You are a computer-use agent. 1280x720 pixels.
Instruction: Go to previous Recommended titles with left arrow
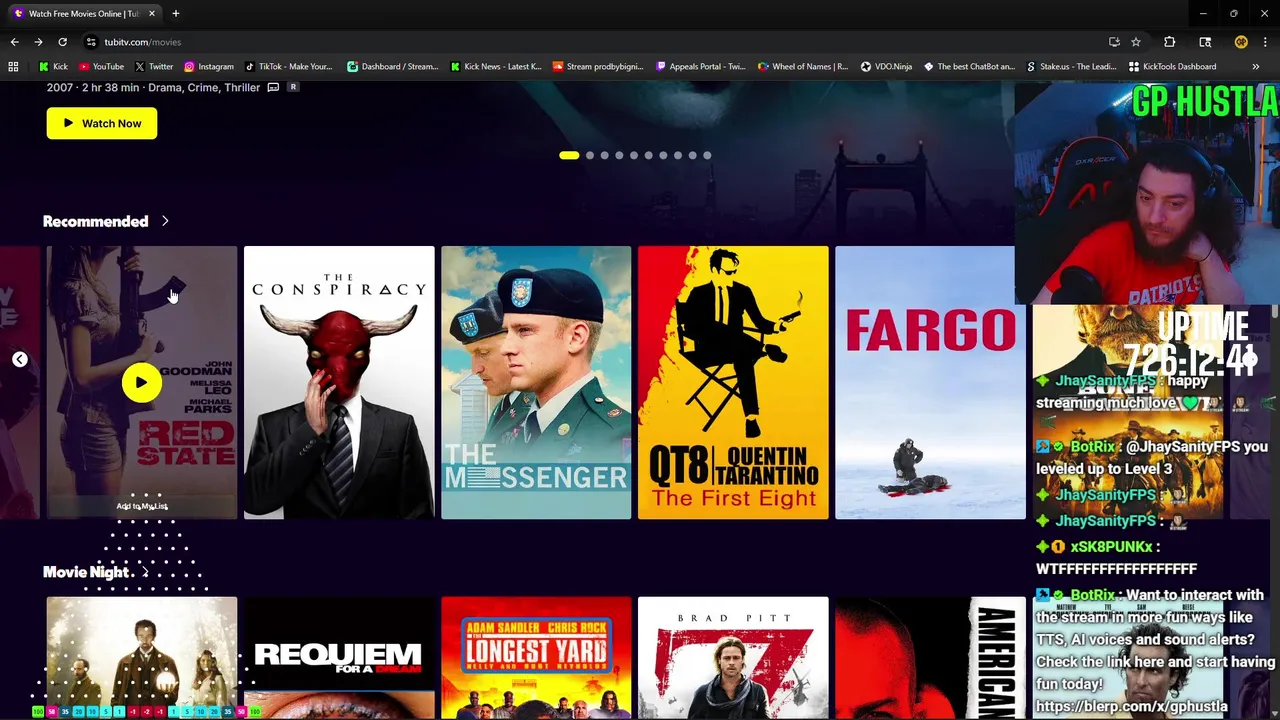pyautogui.click(x=19, y=360)
